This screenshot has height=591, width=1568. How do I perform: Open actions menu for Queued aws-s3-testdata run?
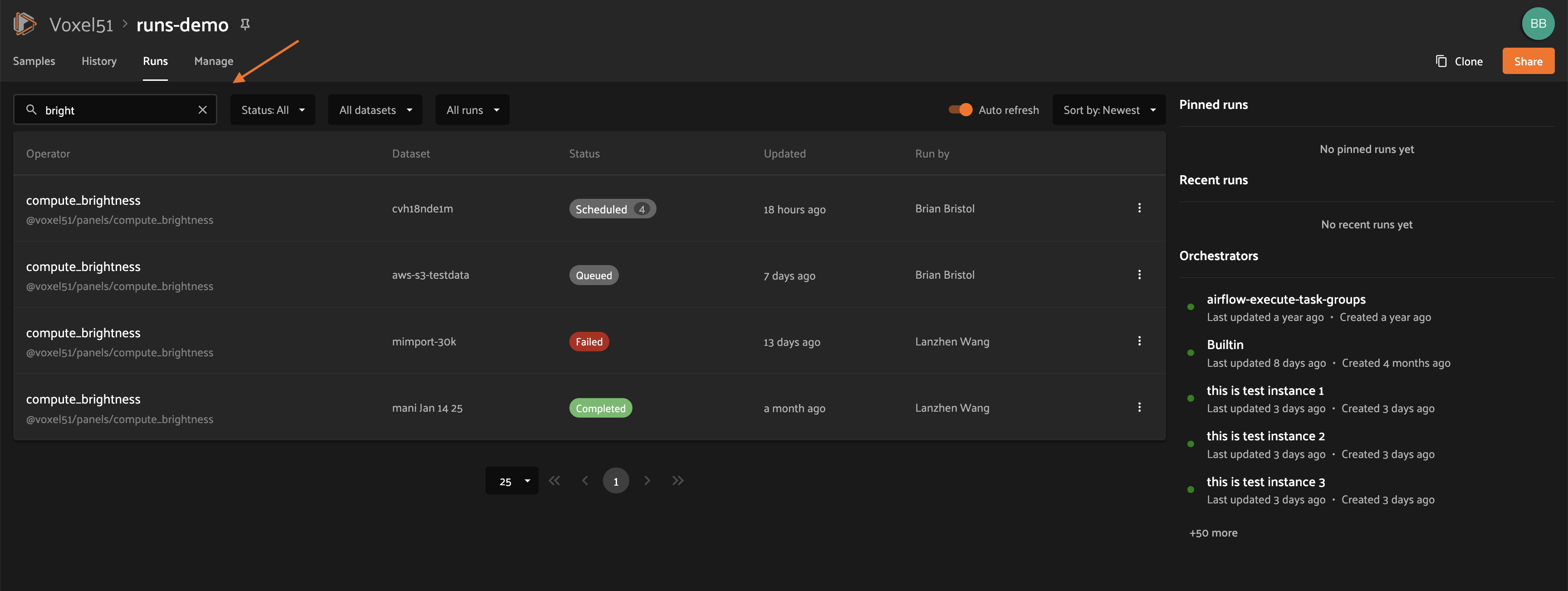pyautogui.click(x=1139, y=275)
